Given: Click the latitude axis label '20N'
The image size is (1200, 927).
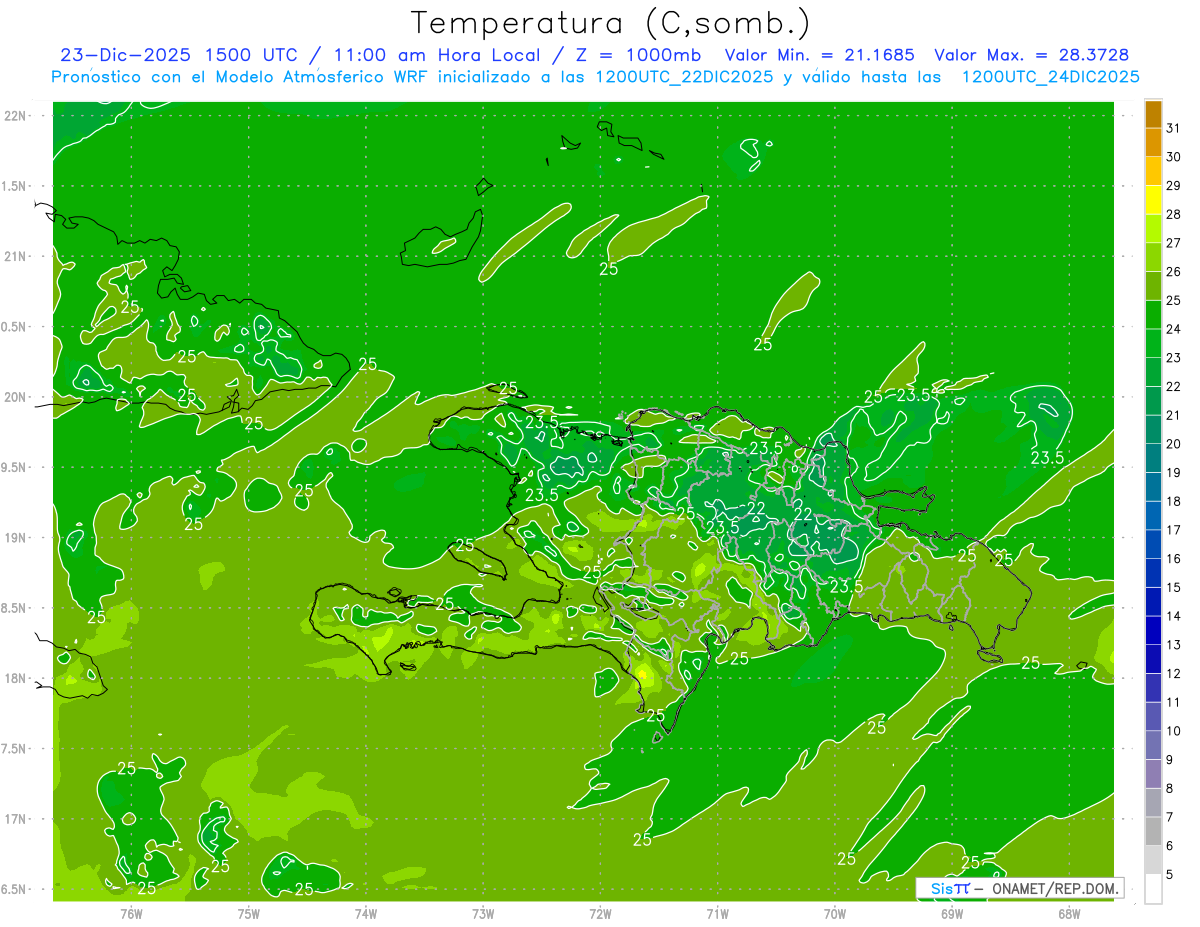Looking at the screenshot, I should [17, 397].
